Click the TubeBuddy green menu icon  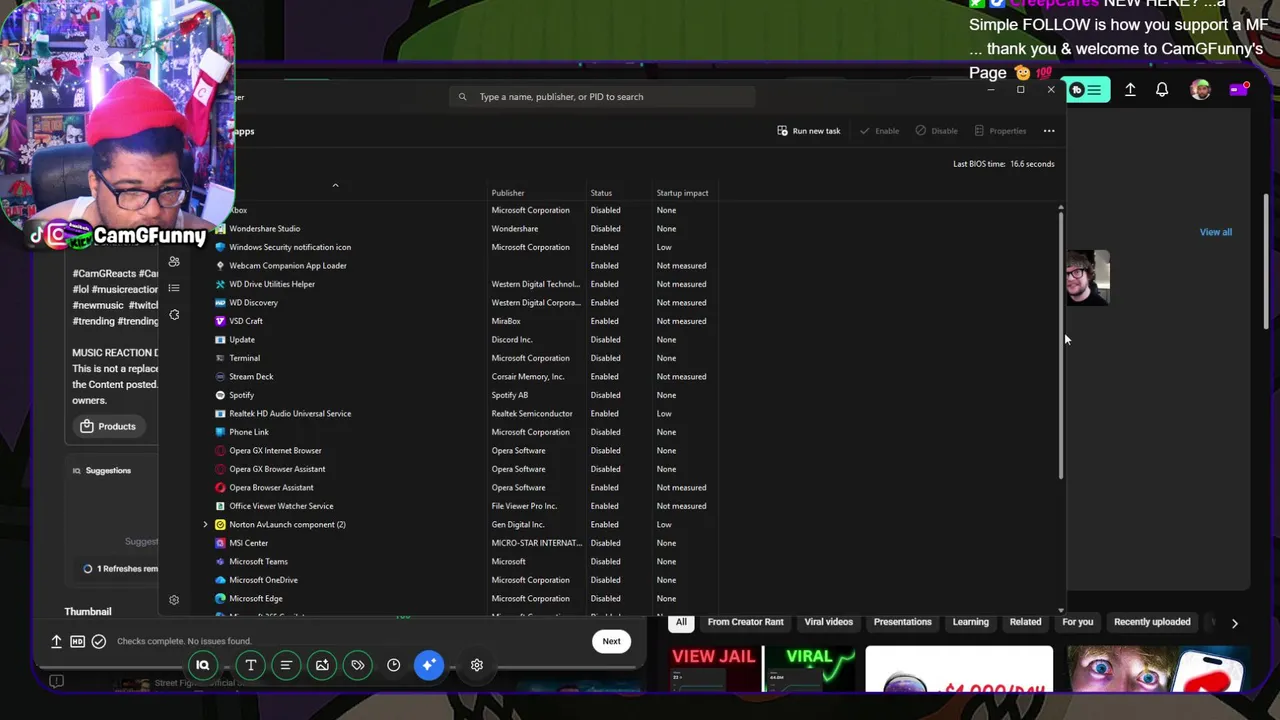tap(1088, 90)
